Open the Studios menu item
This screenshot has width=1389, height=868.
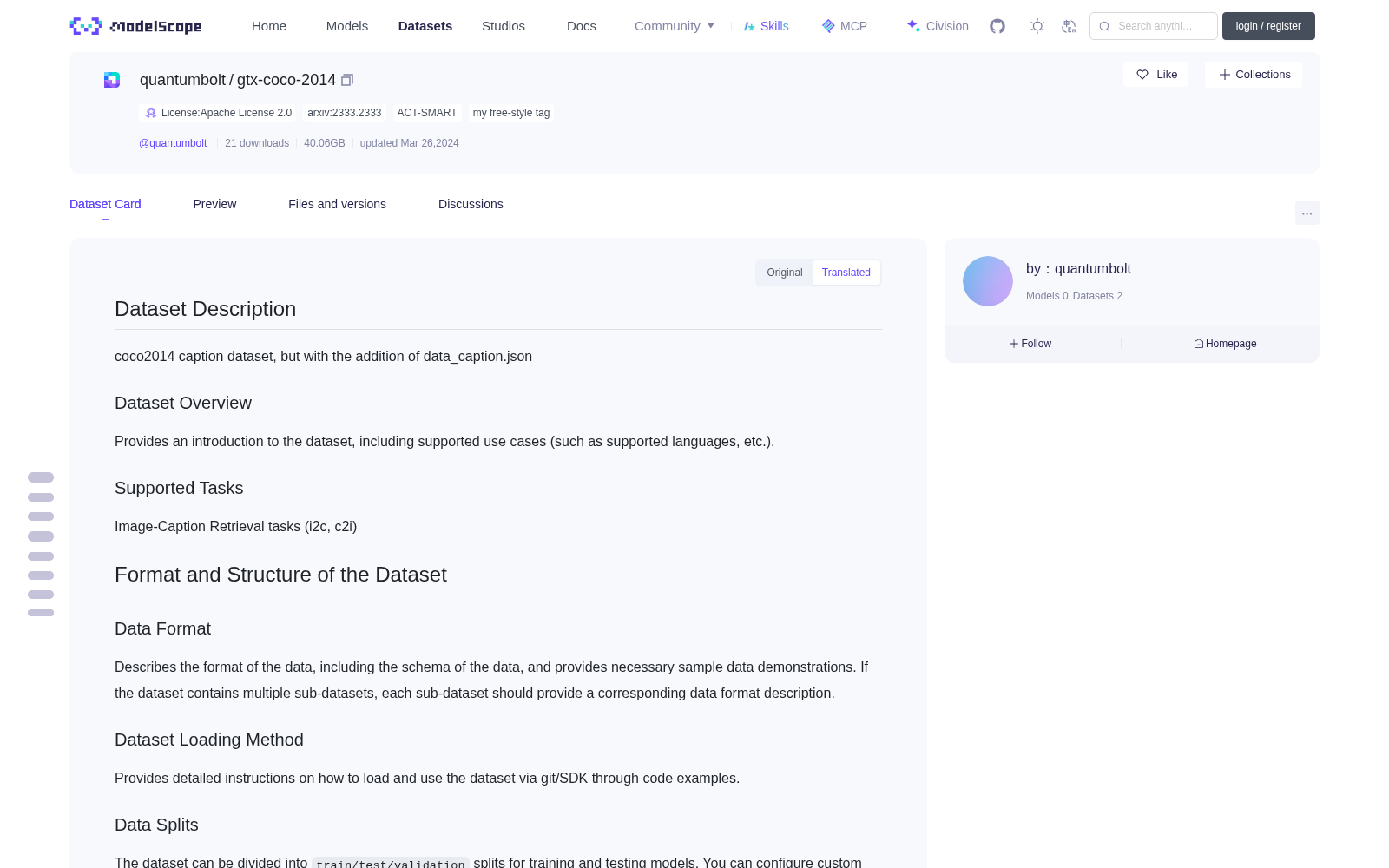tap(504, 26)
